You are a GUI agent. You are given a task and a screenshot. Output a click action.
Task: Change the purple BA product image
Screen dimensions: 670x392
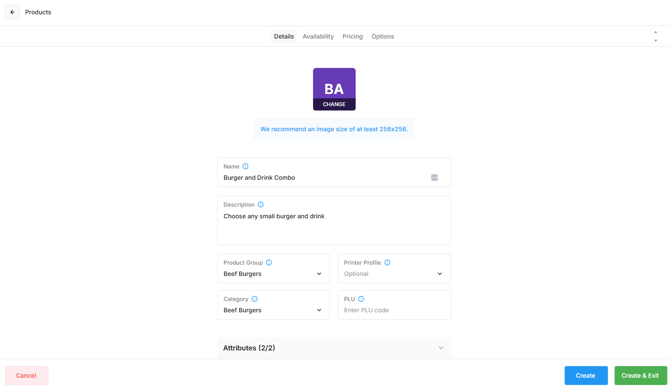point(334,89)
